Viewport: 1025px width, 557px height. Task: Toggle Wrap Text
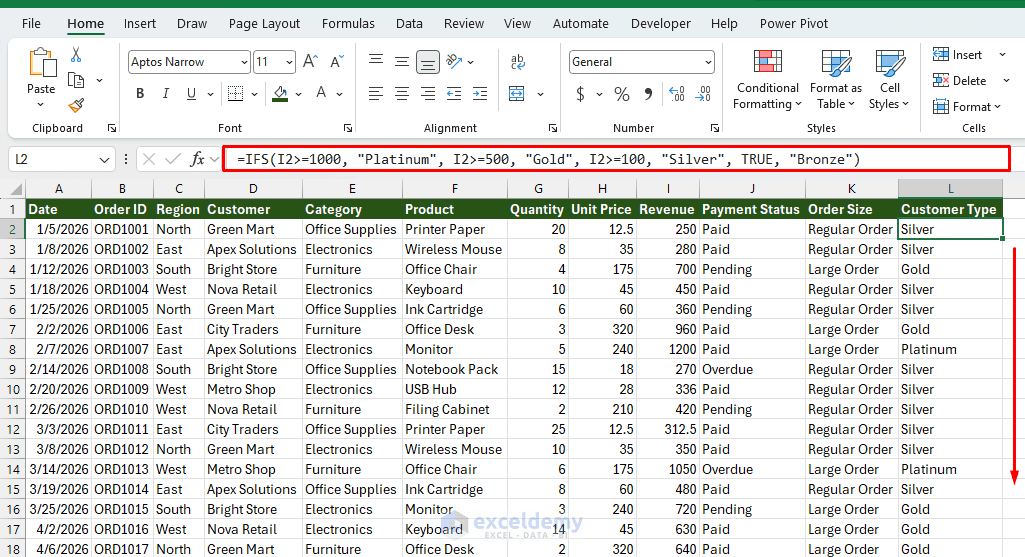coord(518,61)
